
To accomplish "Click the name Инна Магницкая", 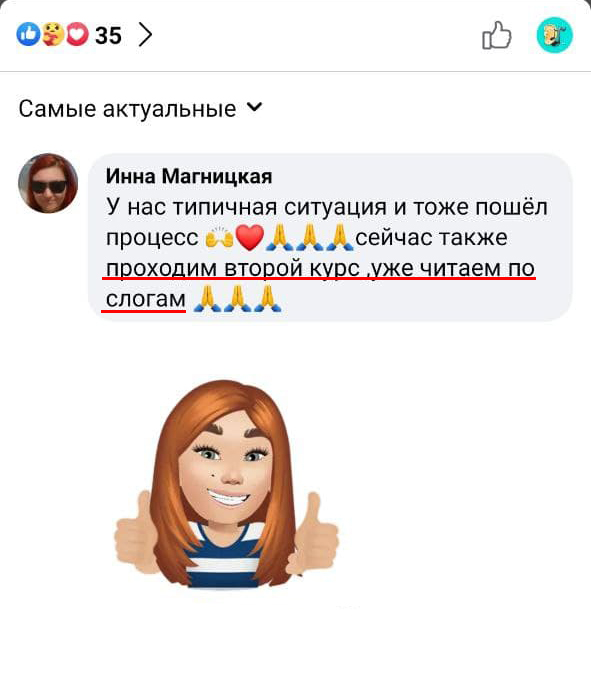I will tap(189, 176).
